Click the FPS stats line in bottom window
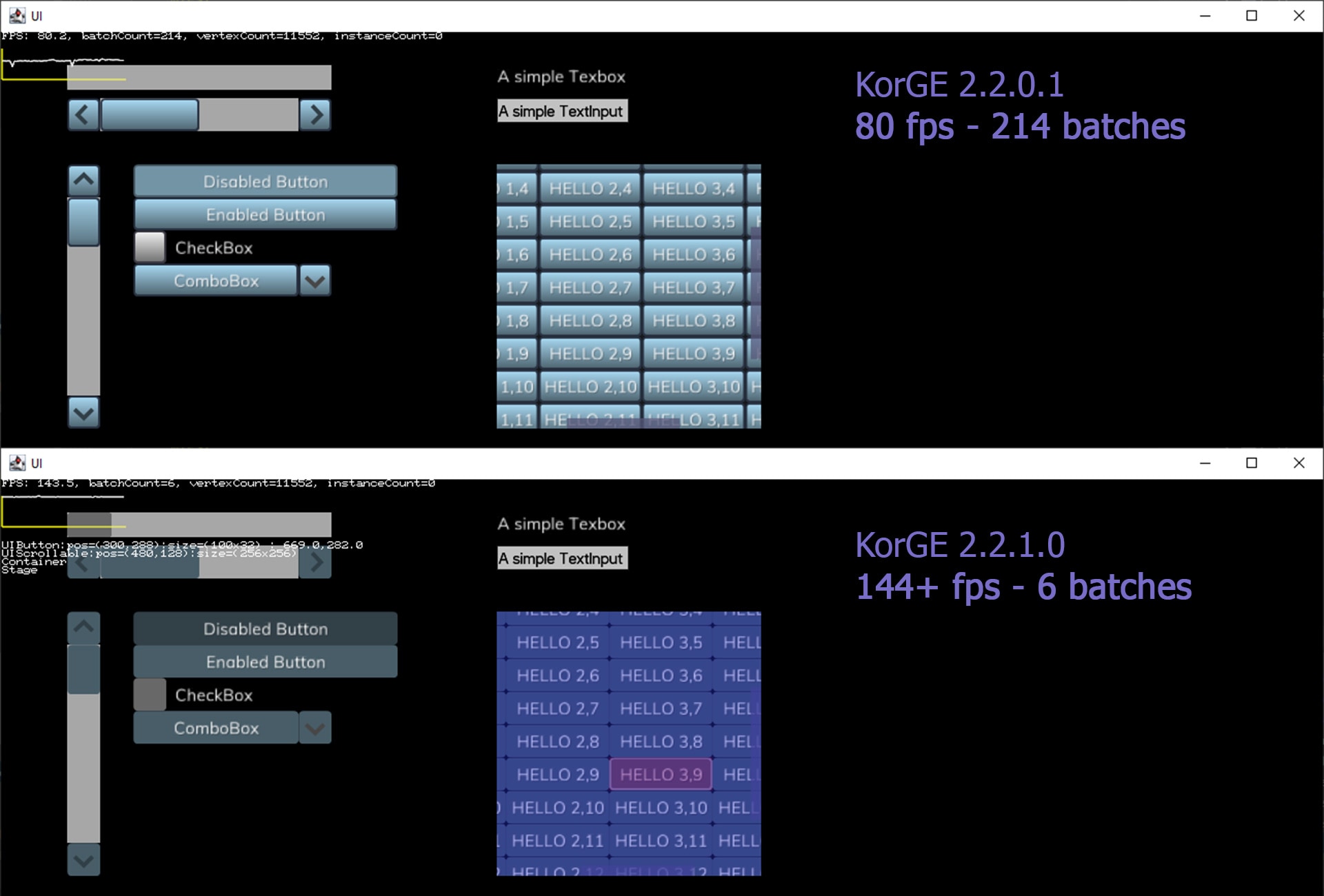This screenshot has width=1324, height=896. 219,483
